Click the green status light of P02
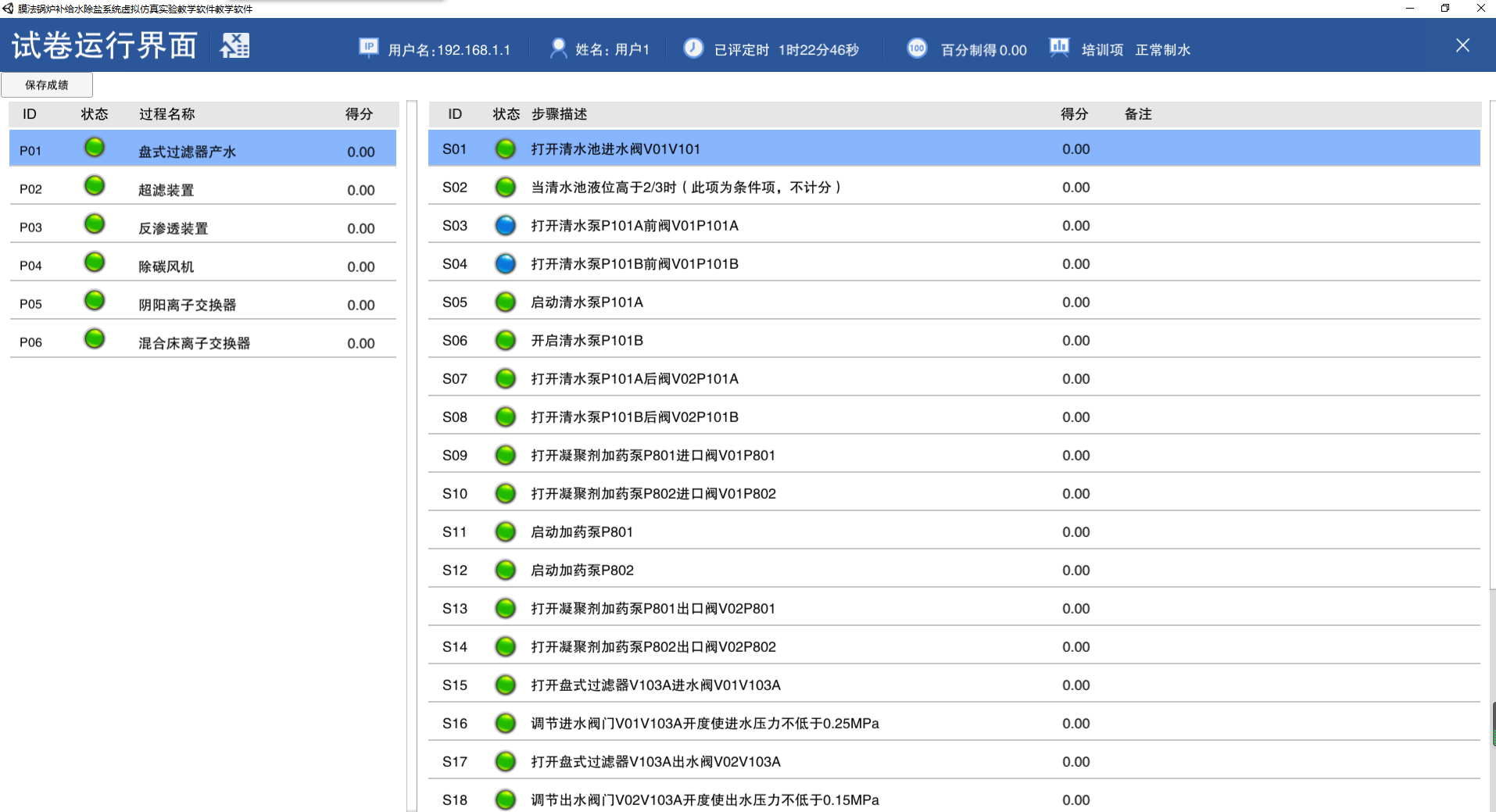This screenshot has height=812, width=1496. click(95, 185)
